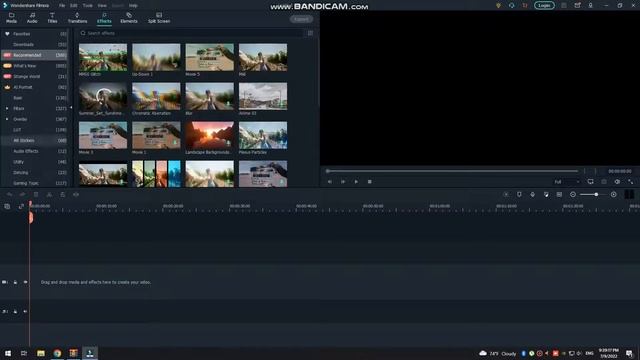The width and height of the screenshot is (640, 360).
Task: Stop the preview playback
Action: tap(369, 182)
